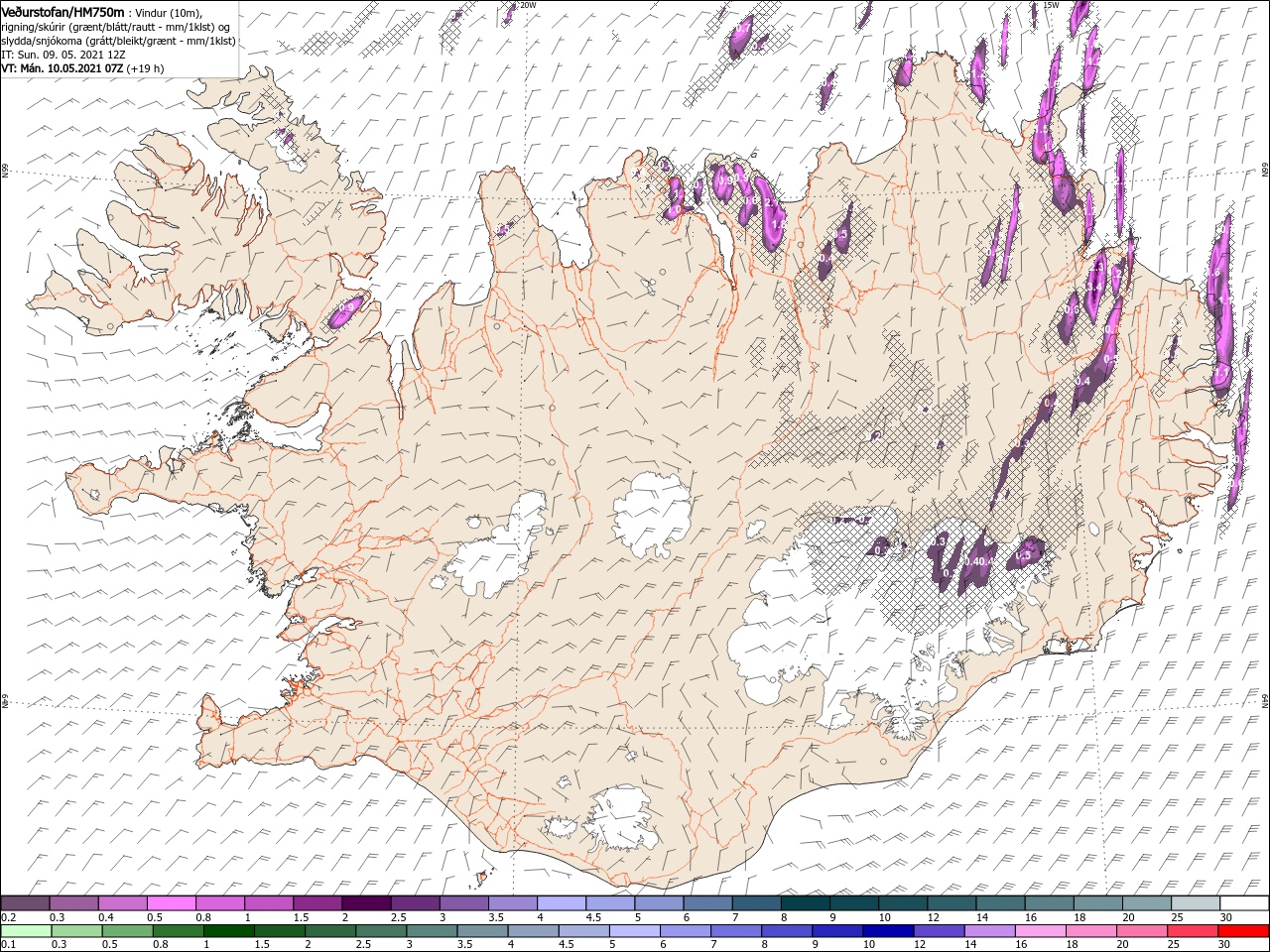Click the bottom-row 1 darkest green swatch
Viewport: 1270px width, 952px height.
coord(228,931)
